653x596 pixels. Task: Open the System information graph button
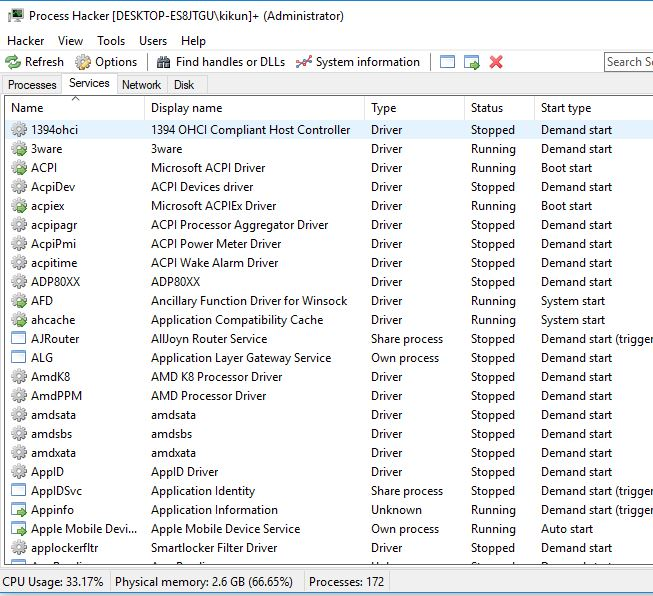pyautogui.click(x=357, y=62)
